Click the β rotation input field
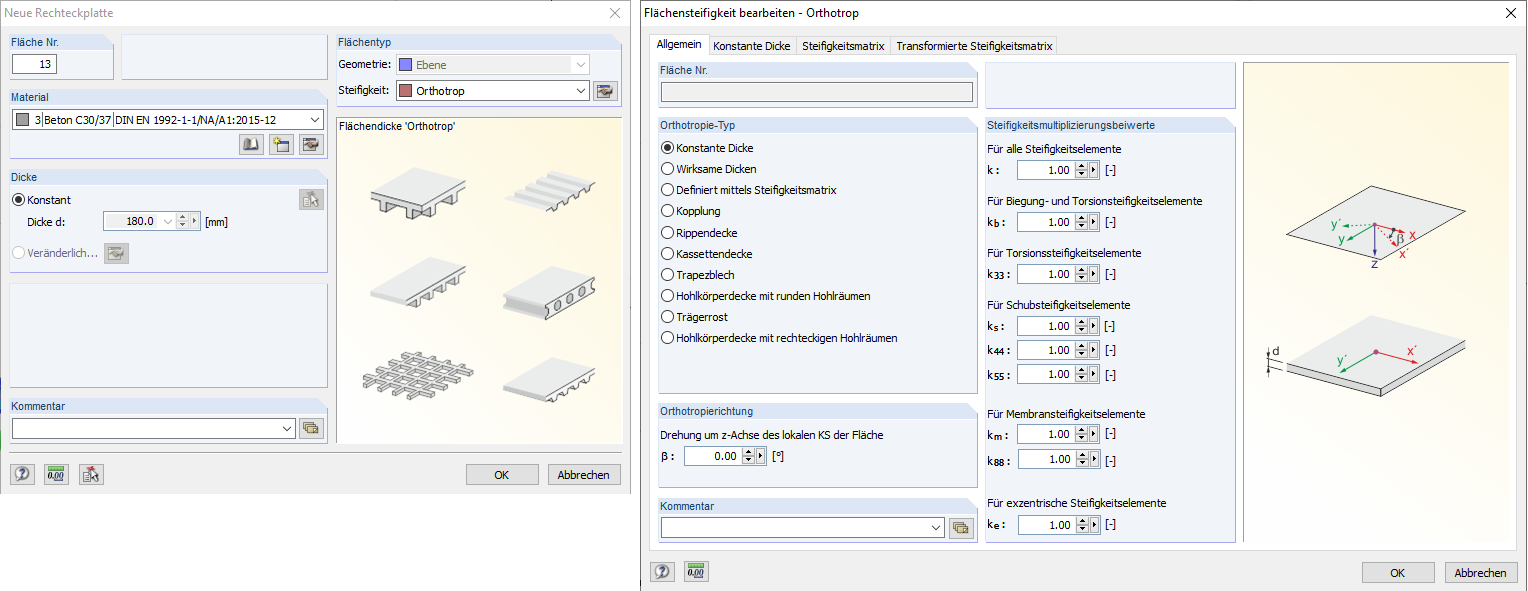This screenshot has height=591, width=1528. click(714, 455)
